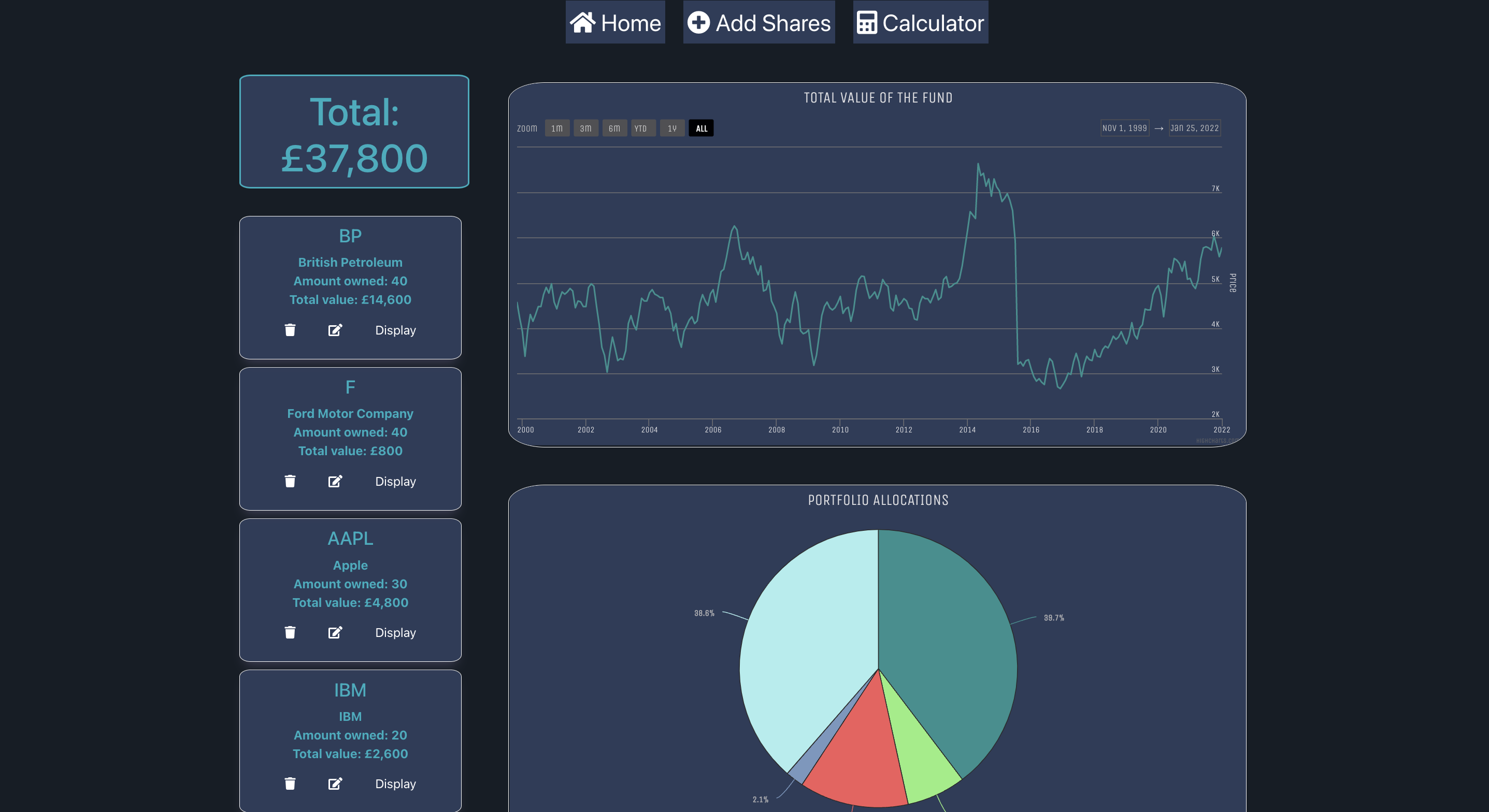Click the 39.7% pie label

1054,618
